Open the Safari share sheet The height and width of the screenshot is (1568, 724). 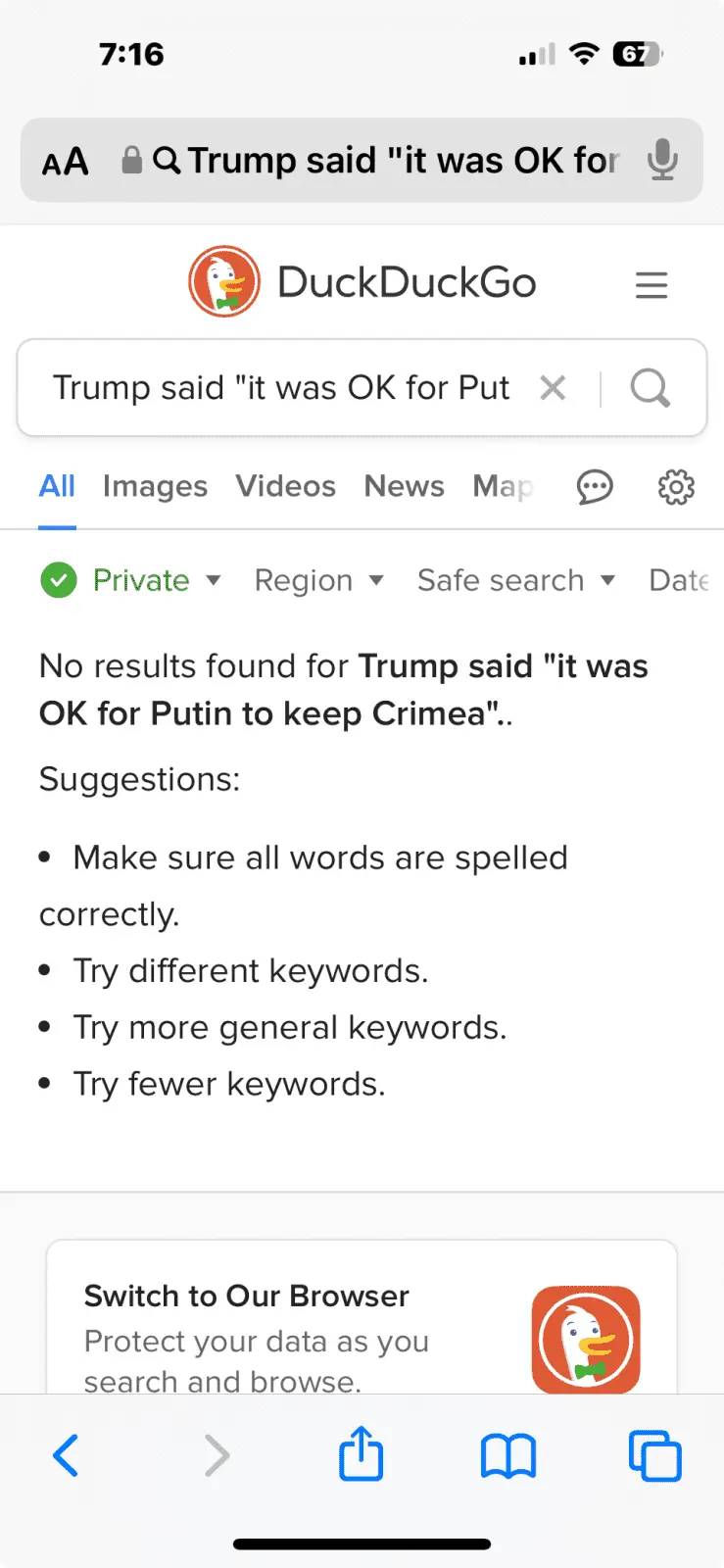[x=362, y=1454]
